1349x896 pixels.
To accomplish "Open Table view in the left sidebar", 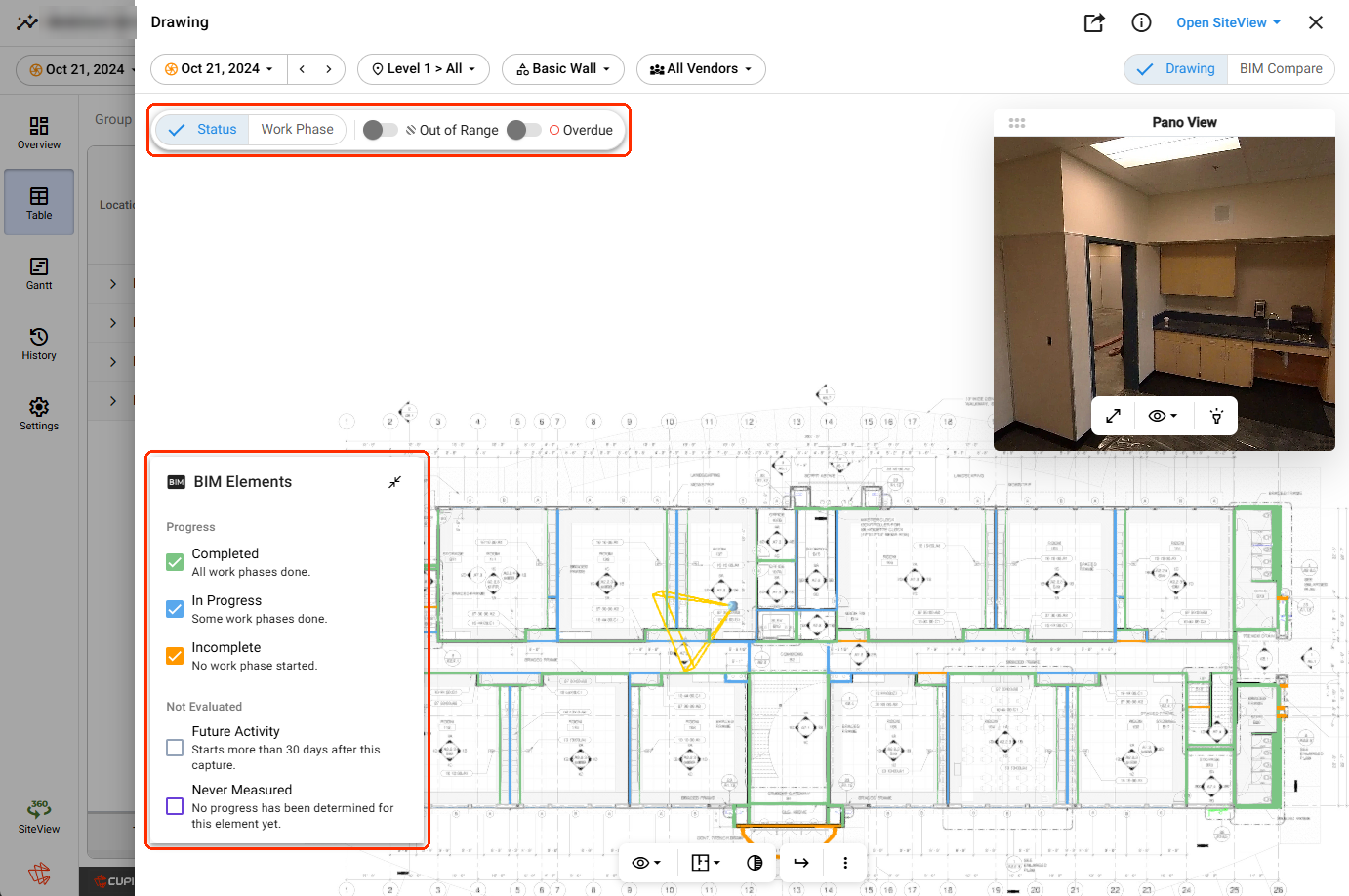I will click(39, 203).
